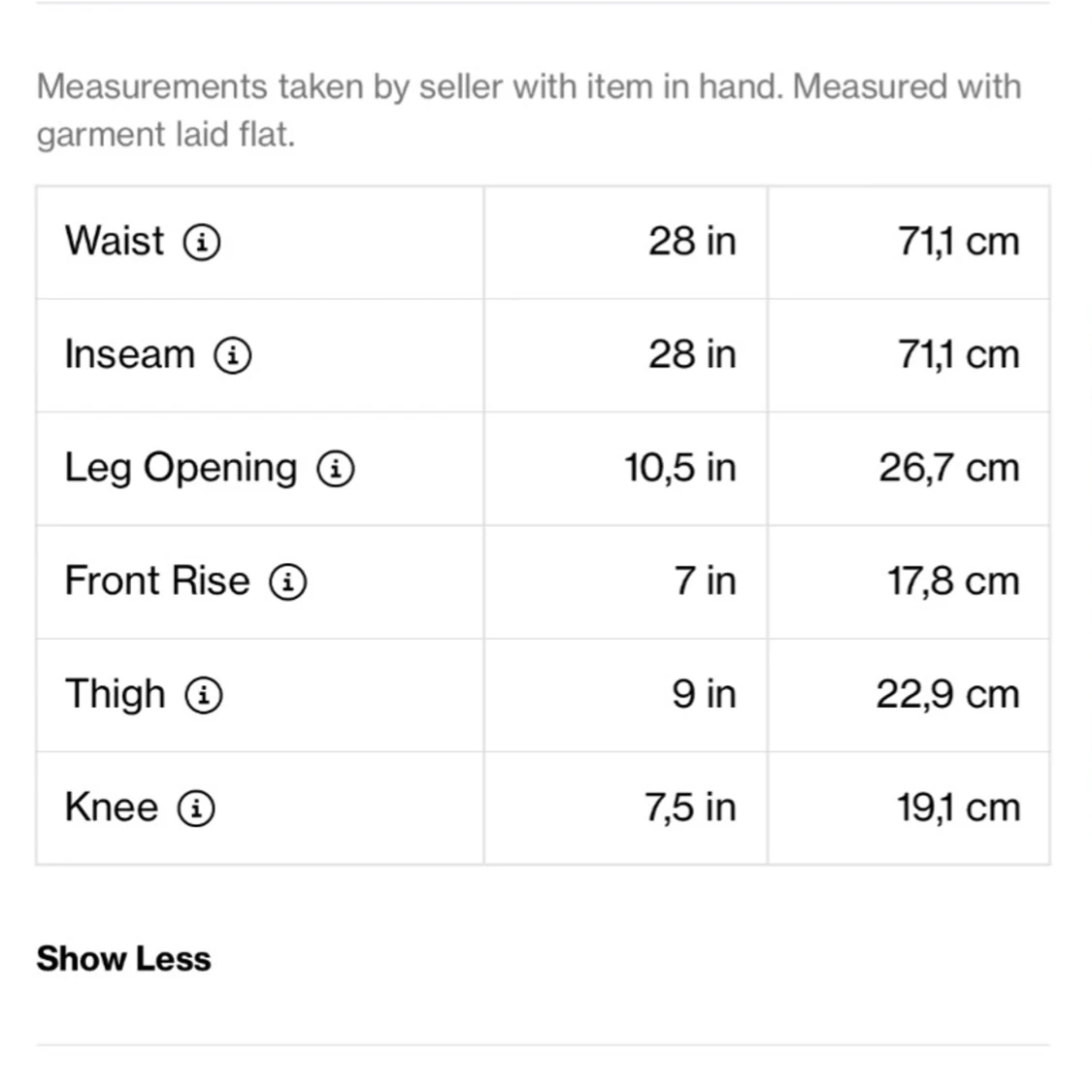Click the Inseam 71,1 cm value
1092x1092 pixels.
[x=958, y=354]
